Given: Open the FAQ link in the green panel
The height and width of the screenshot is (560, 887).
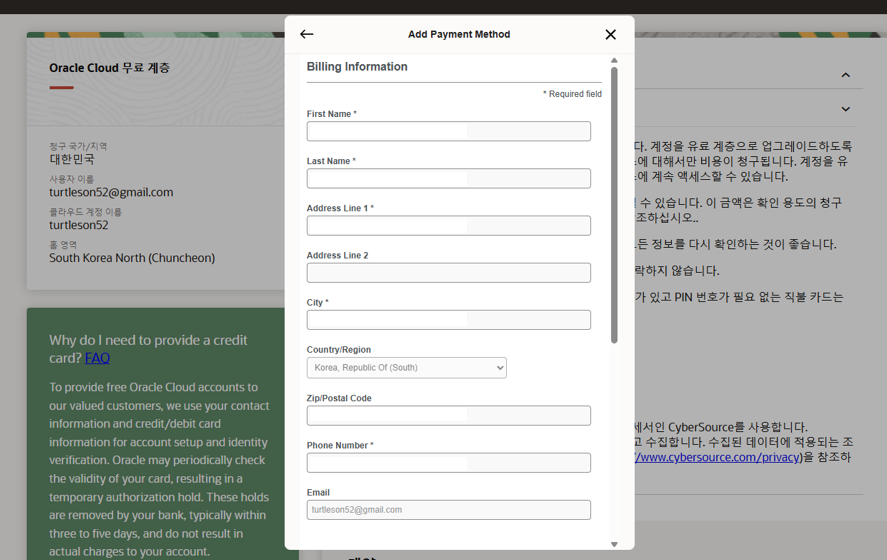Looking at the screenshot, I should pos(97,358).
